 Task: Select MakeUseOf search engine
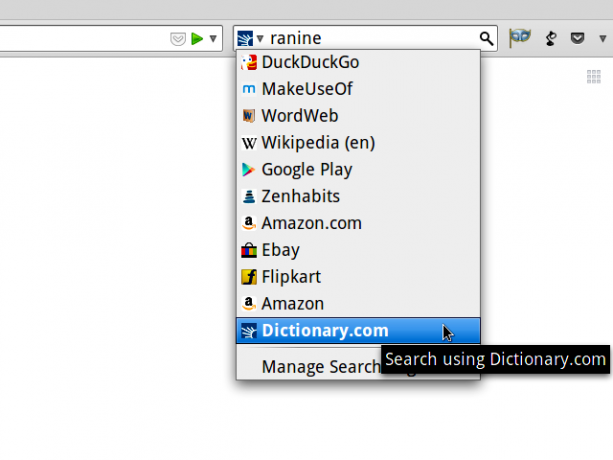click(358, 89)
